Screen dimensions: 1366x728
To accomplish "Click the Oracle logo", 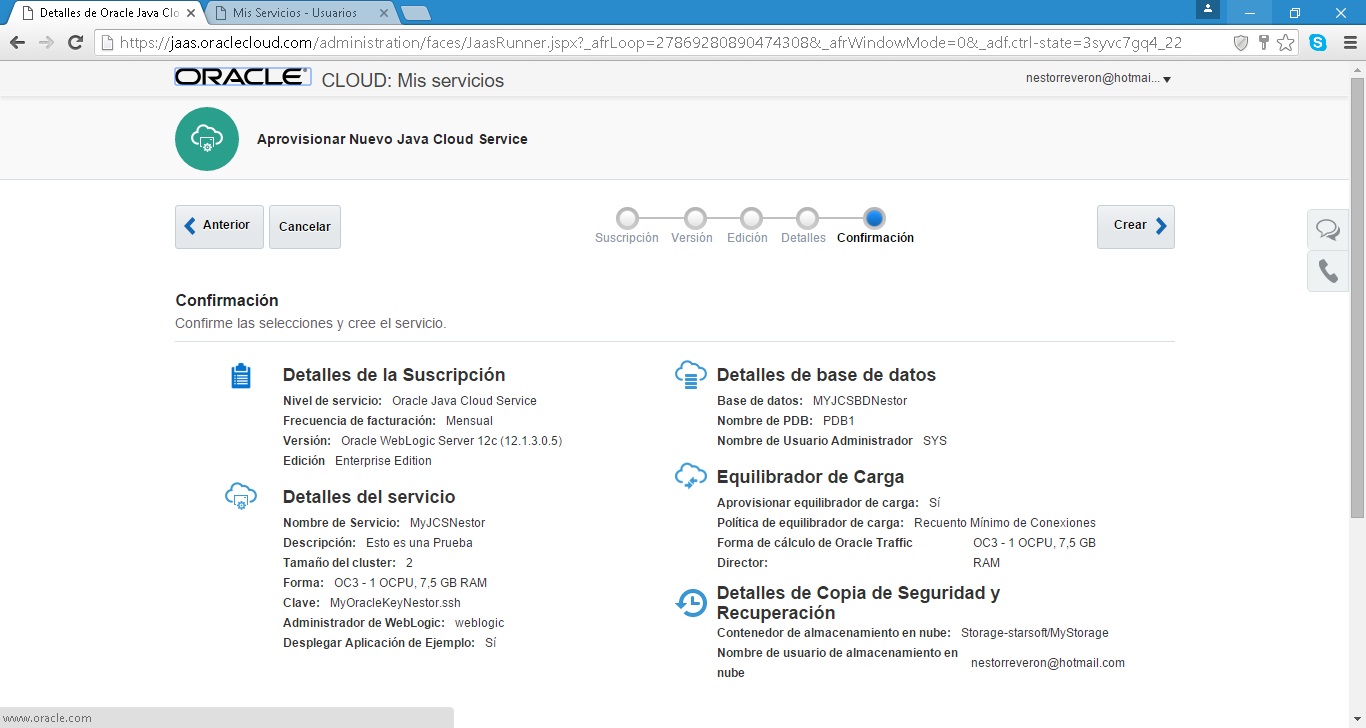I will 242,78.
